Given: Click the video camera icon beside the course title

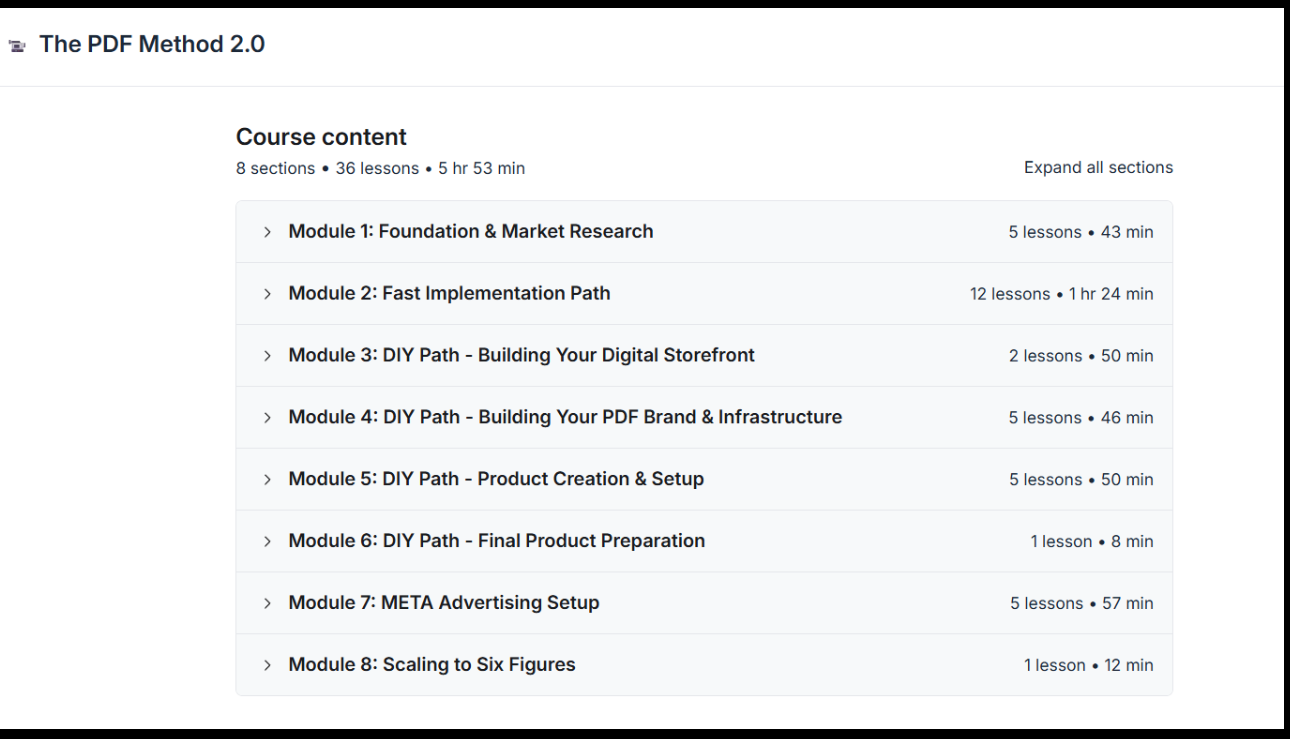Looking at the screenshot, I should coord(16,44).
